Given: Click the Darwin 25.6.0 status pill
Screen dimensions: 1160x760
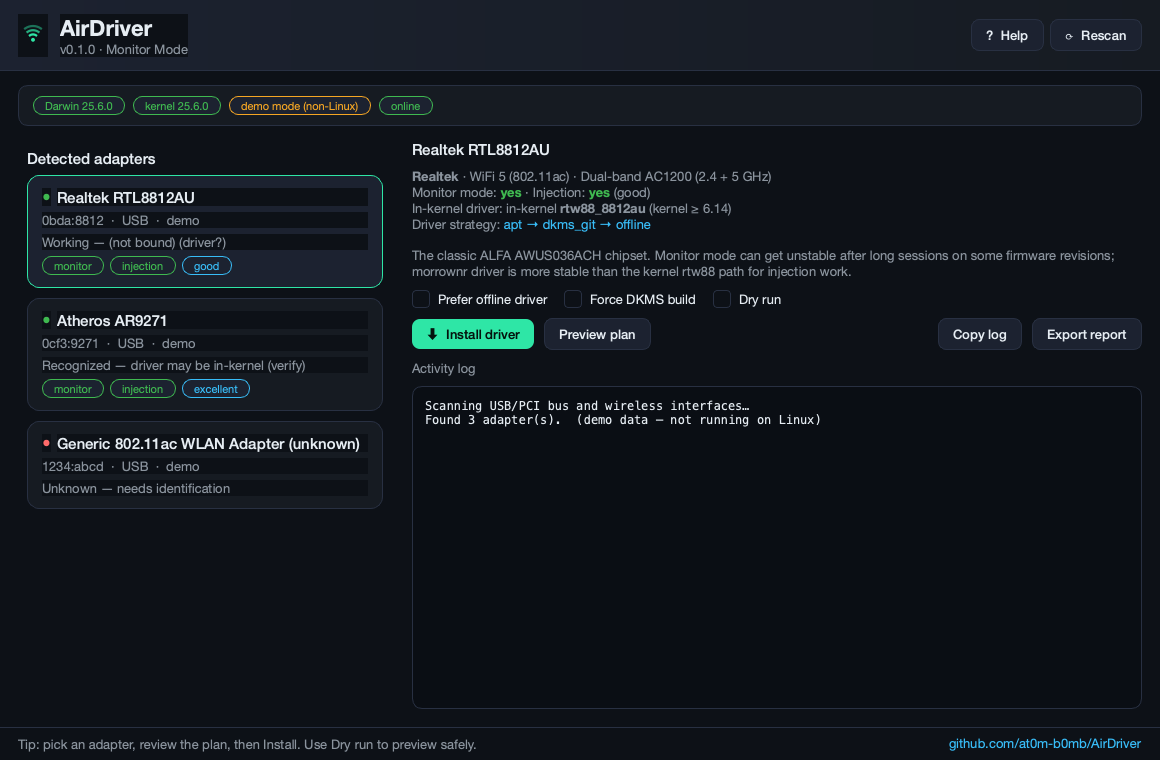Looking at the screenshot, I should [78, 106].
